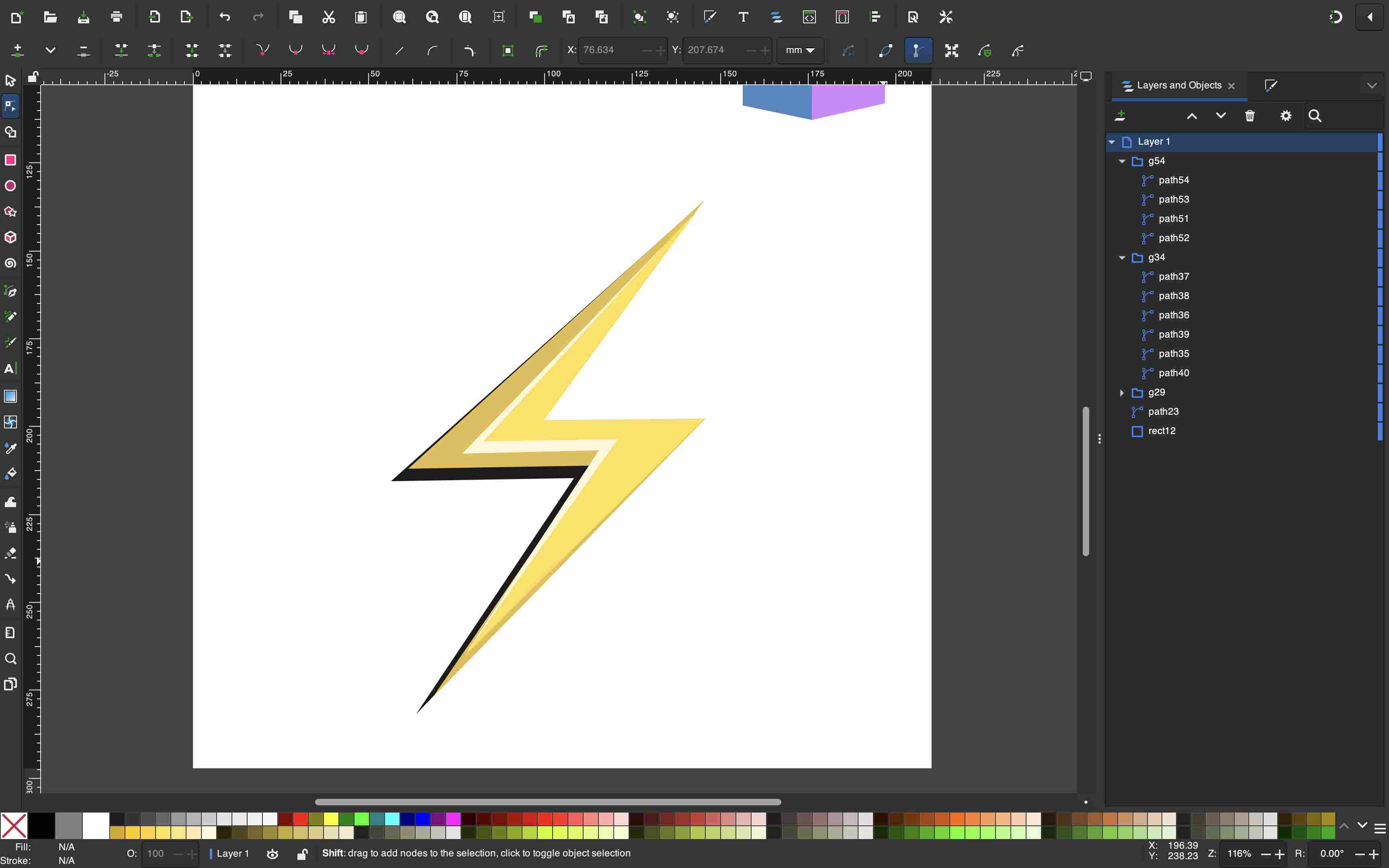
Task: Select the Pen Bezier tool
Action: [x=10, y=291]
